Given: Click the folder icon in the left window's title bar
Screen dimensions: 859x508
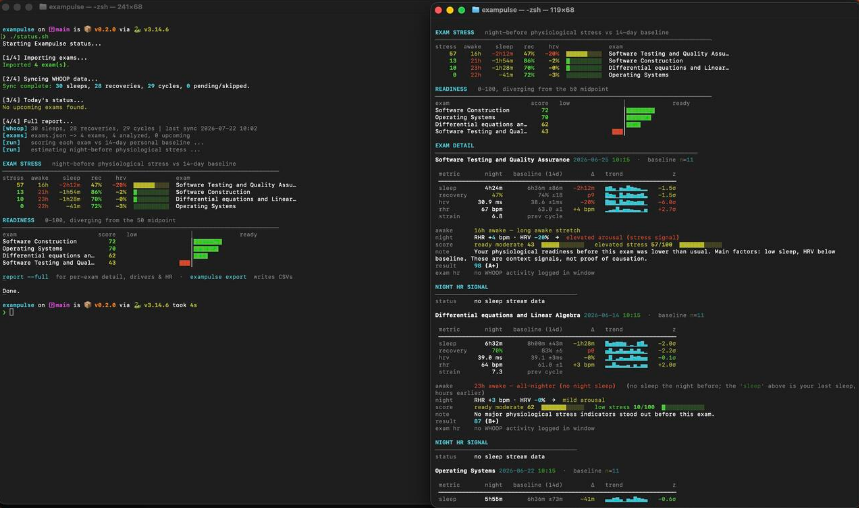Looking at the screenshot, I should pos(43,7).
